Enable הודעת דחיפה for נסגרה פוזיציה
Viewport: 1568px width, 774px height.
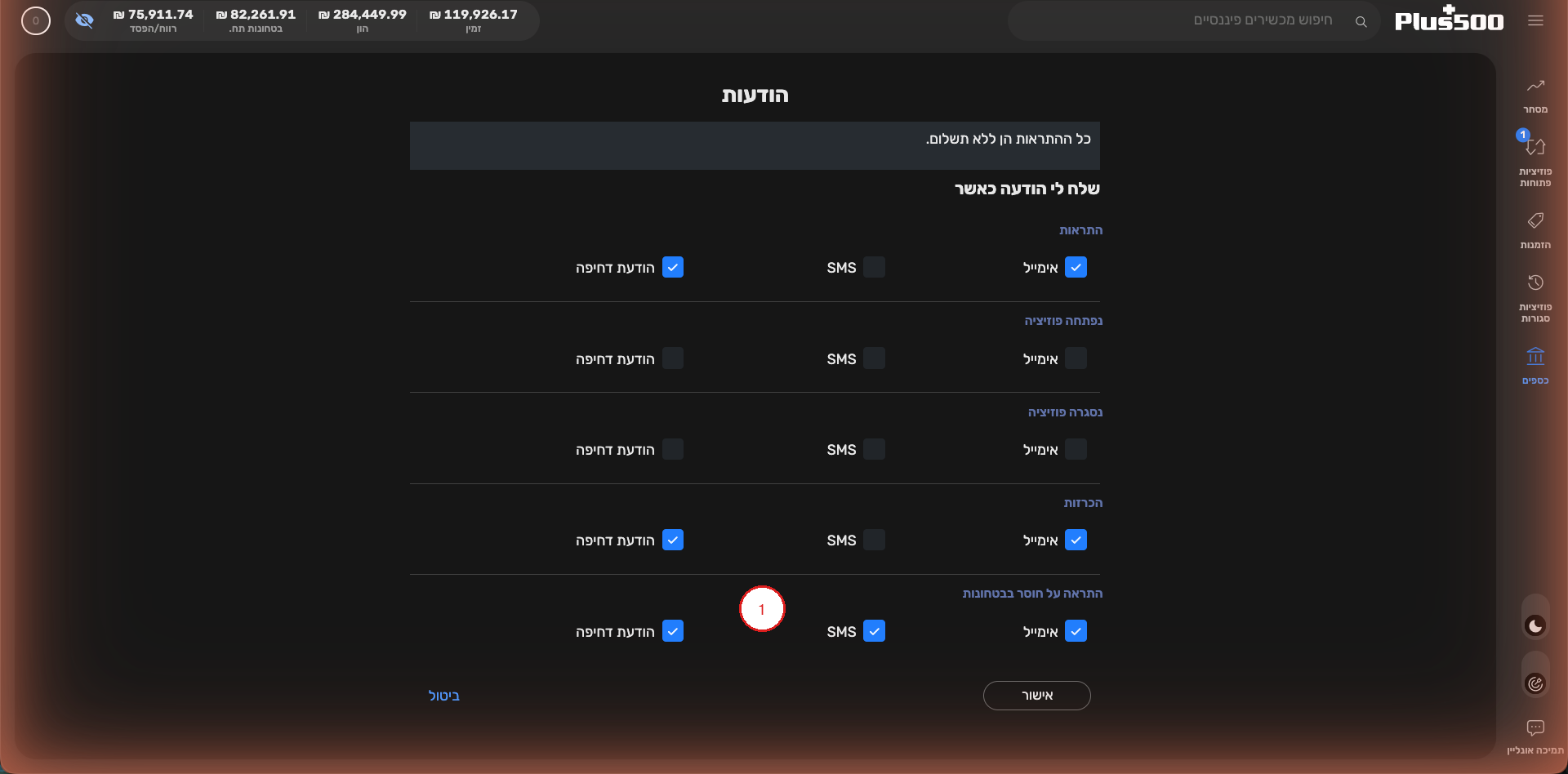[673, 449]
